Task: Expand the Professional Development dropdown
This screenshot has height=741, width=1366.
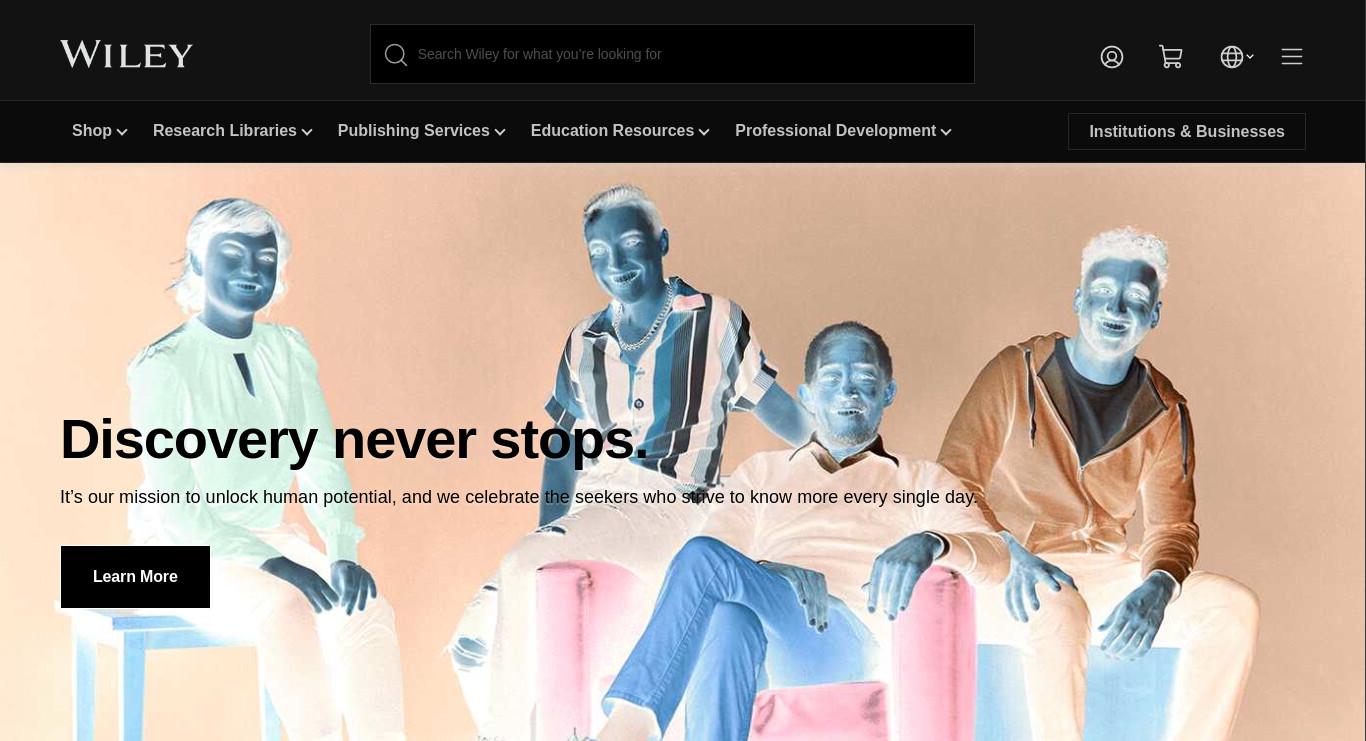Action: point(843,131)
